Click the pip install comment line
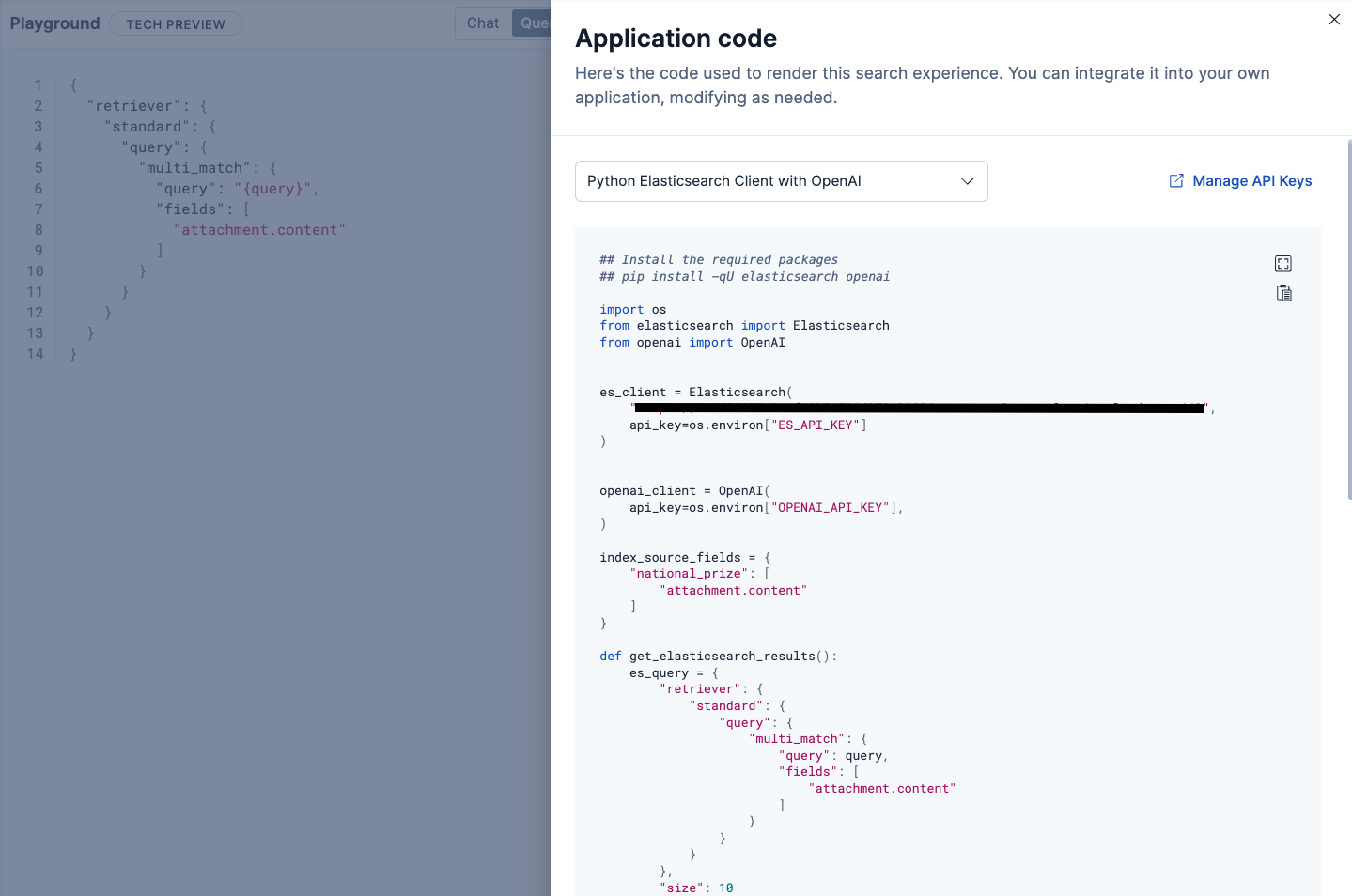 [745, 277]
